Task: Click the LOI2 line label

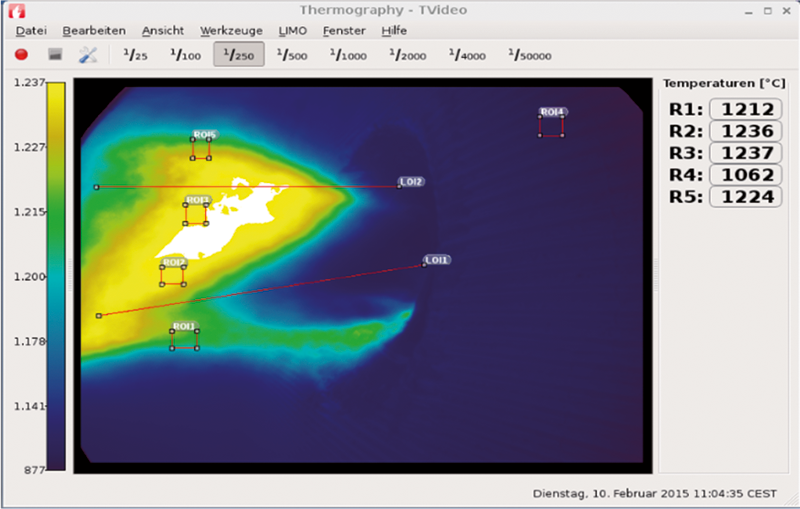Action: [411, 182]
